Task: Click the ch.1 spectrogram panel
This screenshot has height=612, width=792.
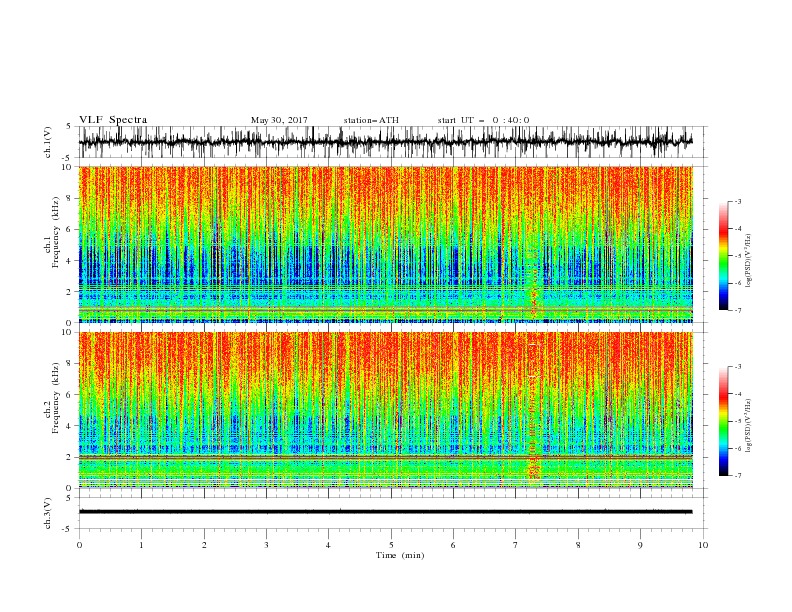Action: click(x=385, y=244)
